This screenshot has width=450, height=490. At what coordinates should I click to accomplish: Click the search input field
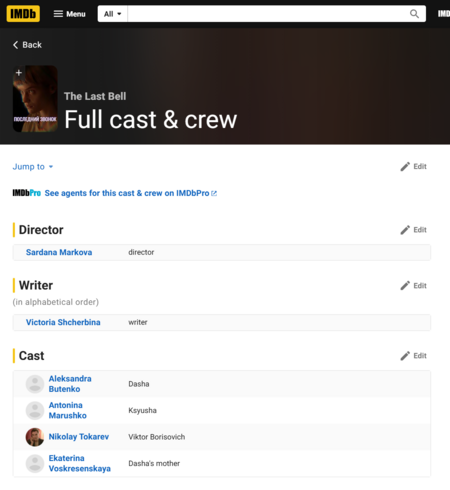coord(267,14)
